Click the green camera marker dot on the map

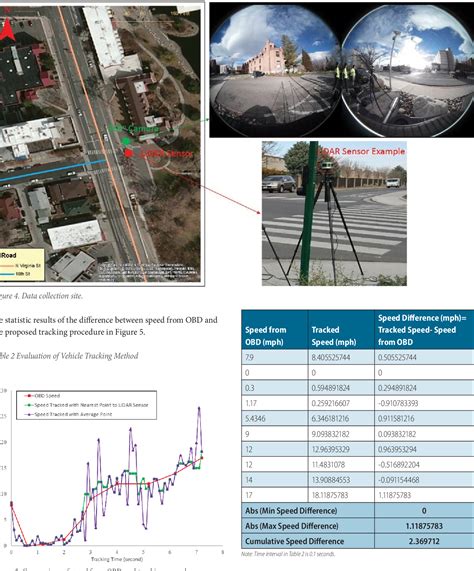click(126, 141)
